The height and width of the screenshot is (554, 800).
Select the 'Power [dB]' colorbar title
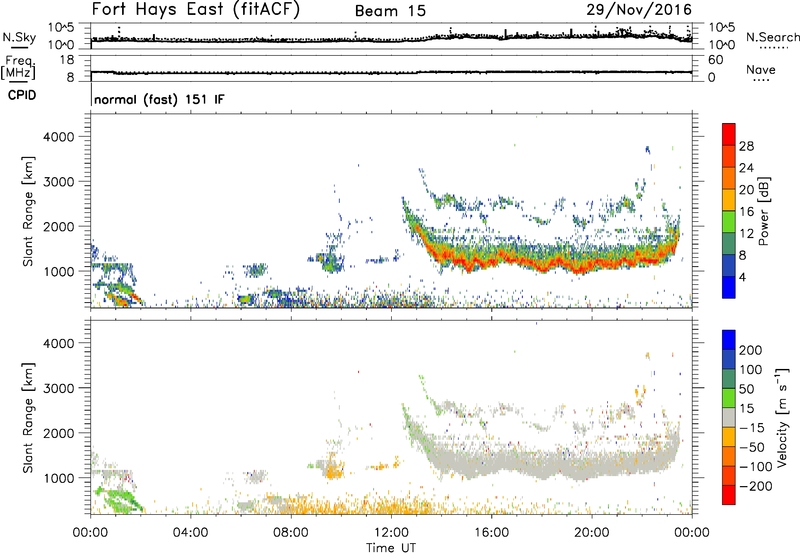[763, 211]
